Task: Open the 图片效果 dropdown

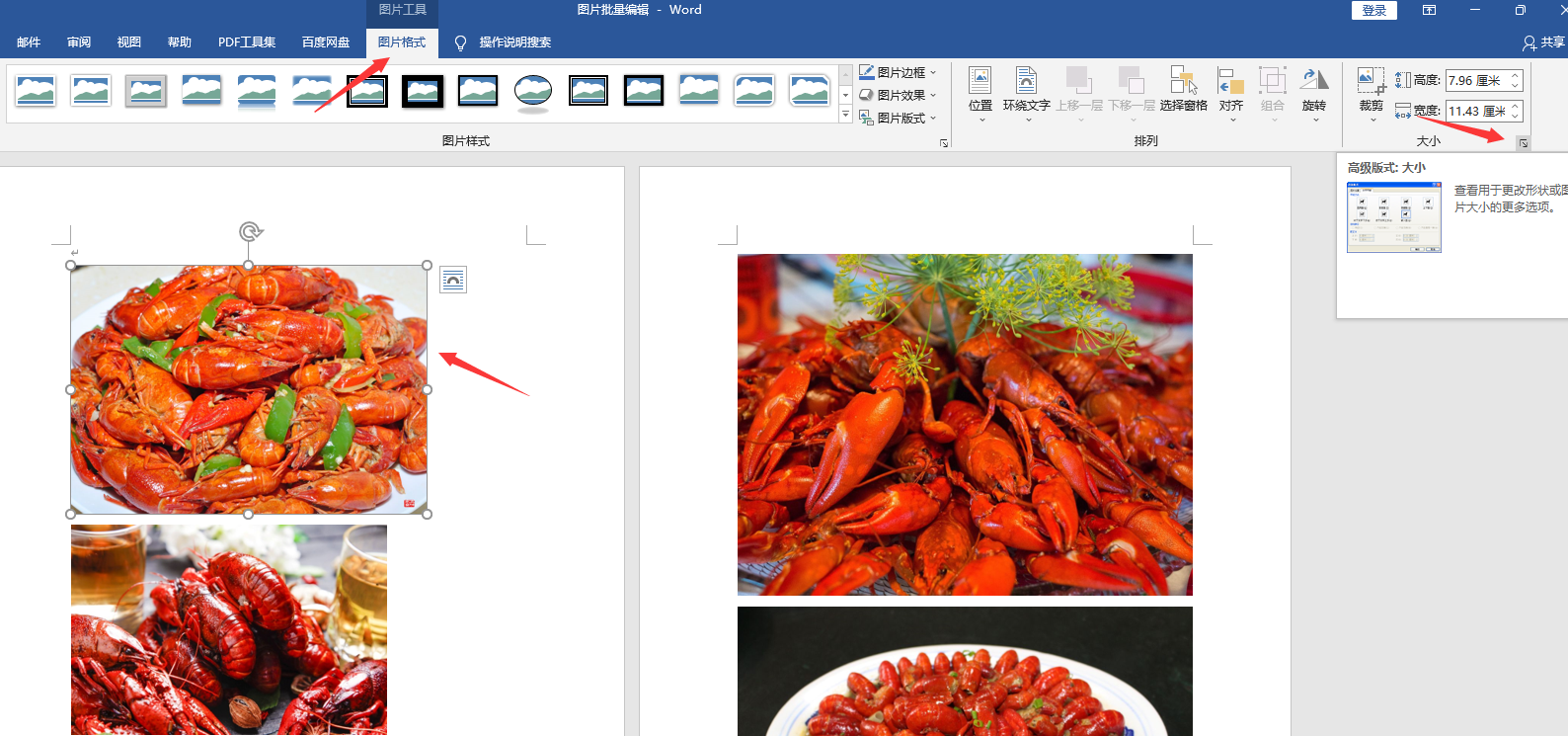Action: tap(898, 95)
